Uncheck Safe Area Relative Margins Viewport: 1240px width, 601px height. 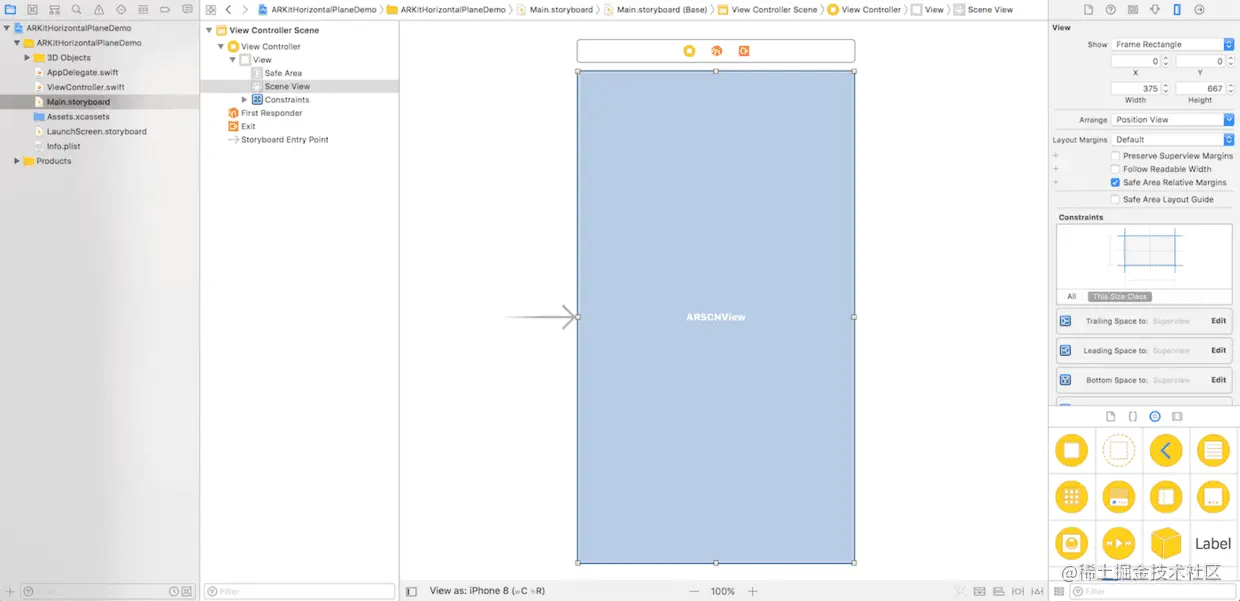click(1115, 183)
